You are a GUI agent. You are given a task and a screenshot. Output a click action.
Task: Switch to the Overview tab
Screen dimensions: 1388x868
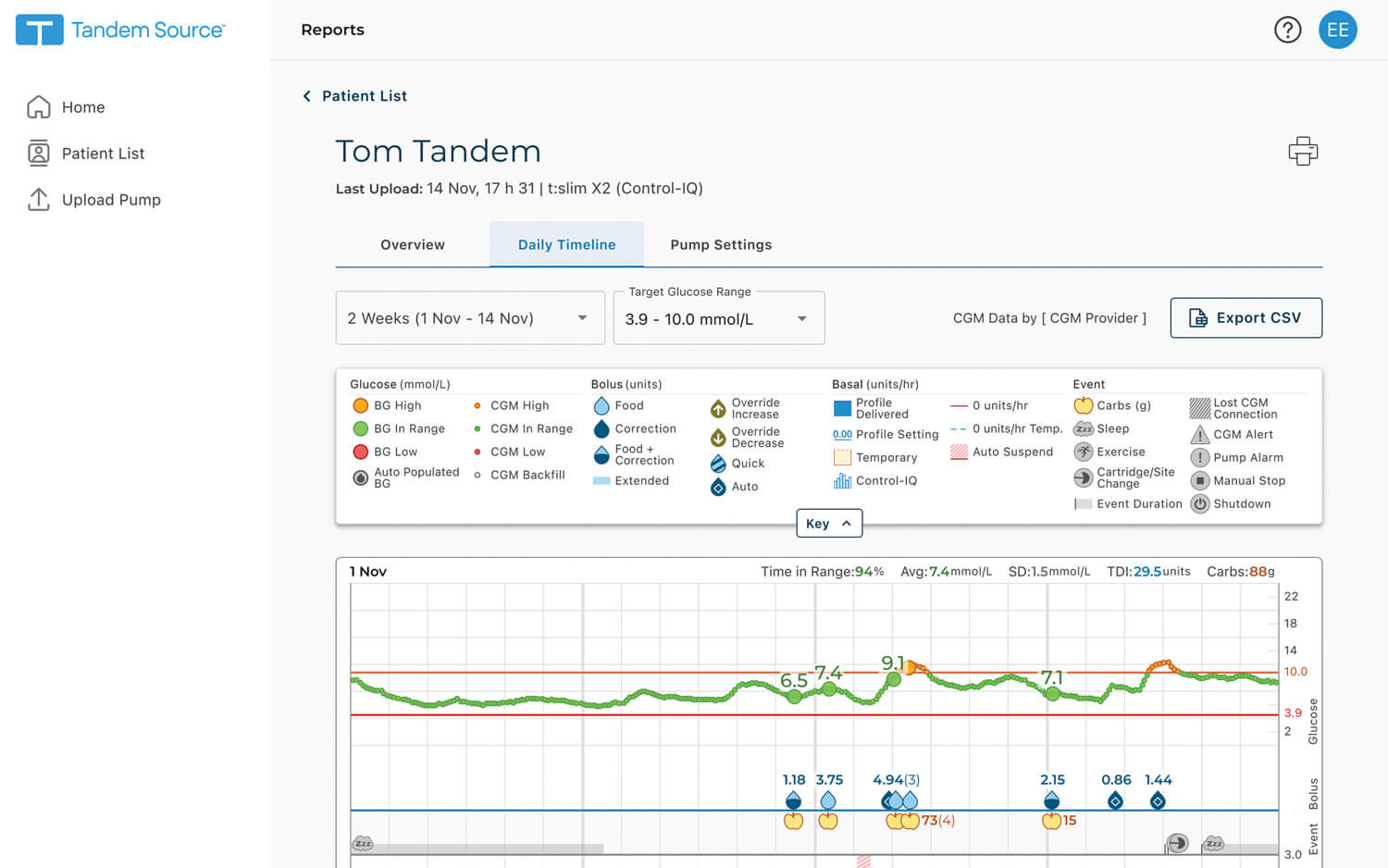point(413,244)
